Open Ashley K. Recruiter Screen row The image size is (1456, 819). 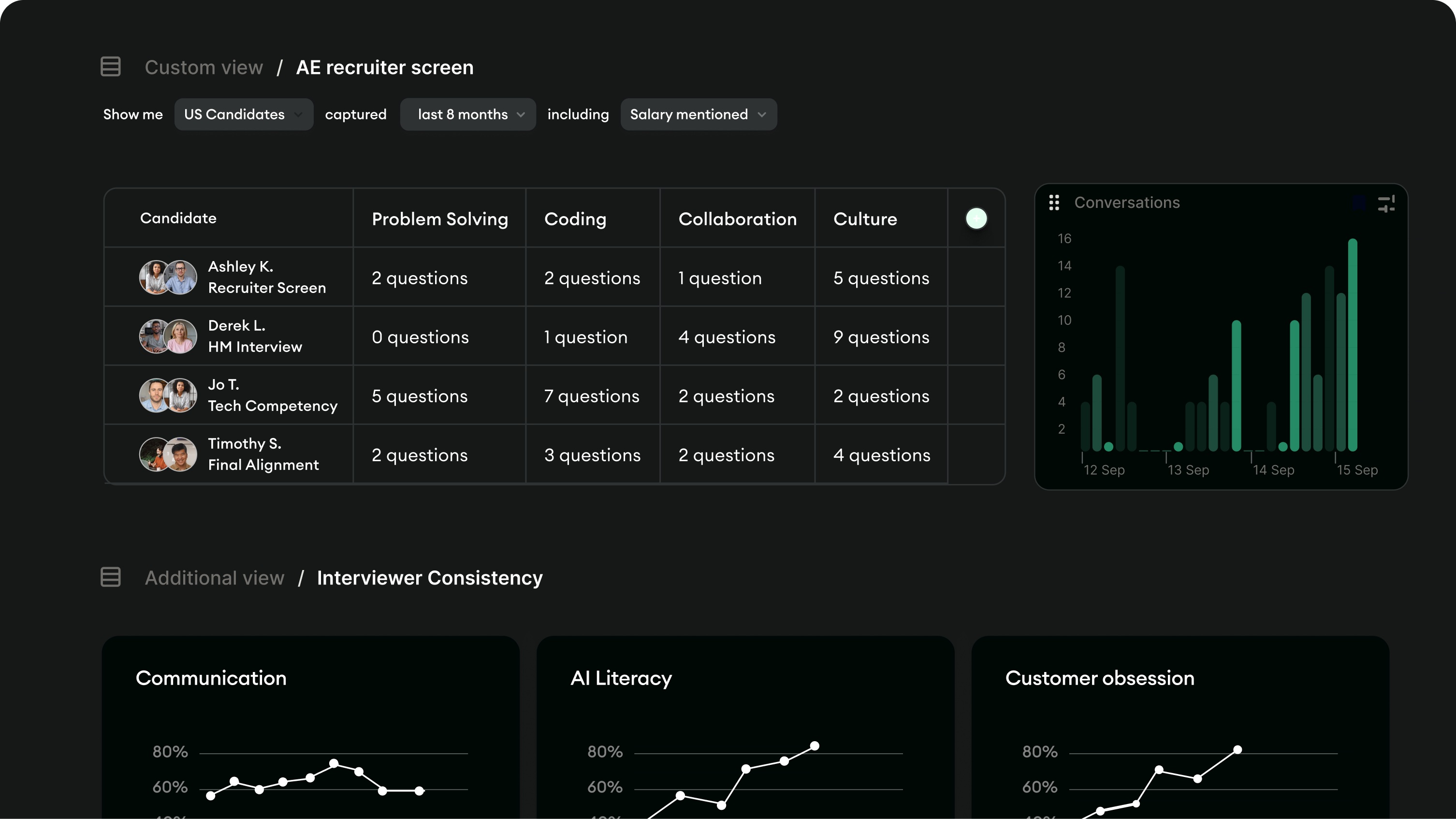(x=554, y=277)
